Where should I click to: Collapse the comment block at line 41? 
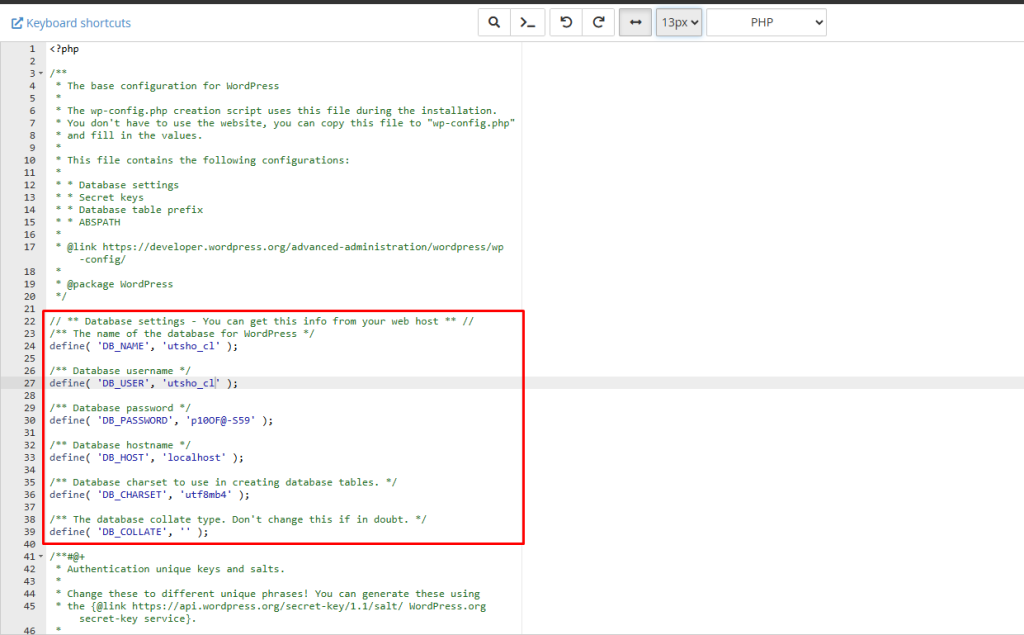[41, 557]
